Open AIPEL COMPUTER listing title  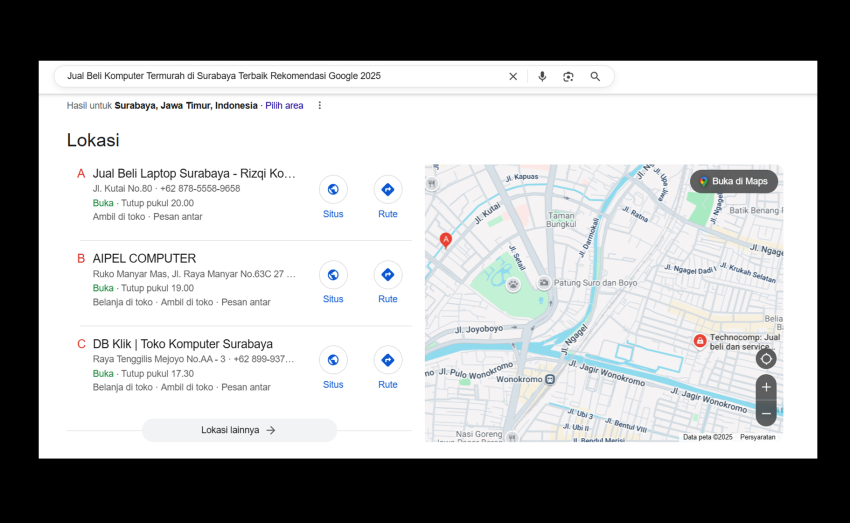coord(144,259)
